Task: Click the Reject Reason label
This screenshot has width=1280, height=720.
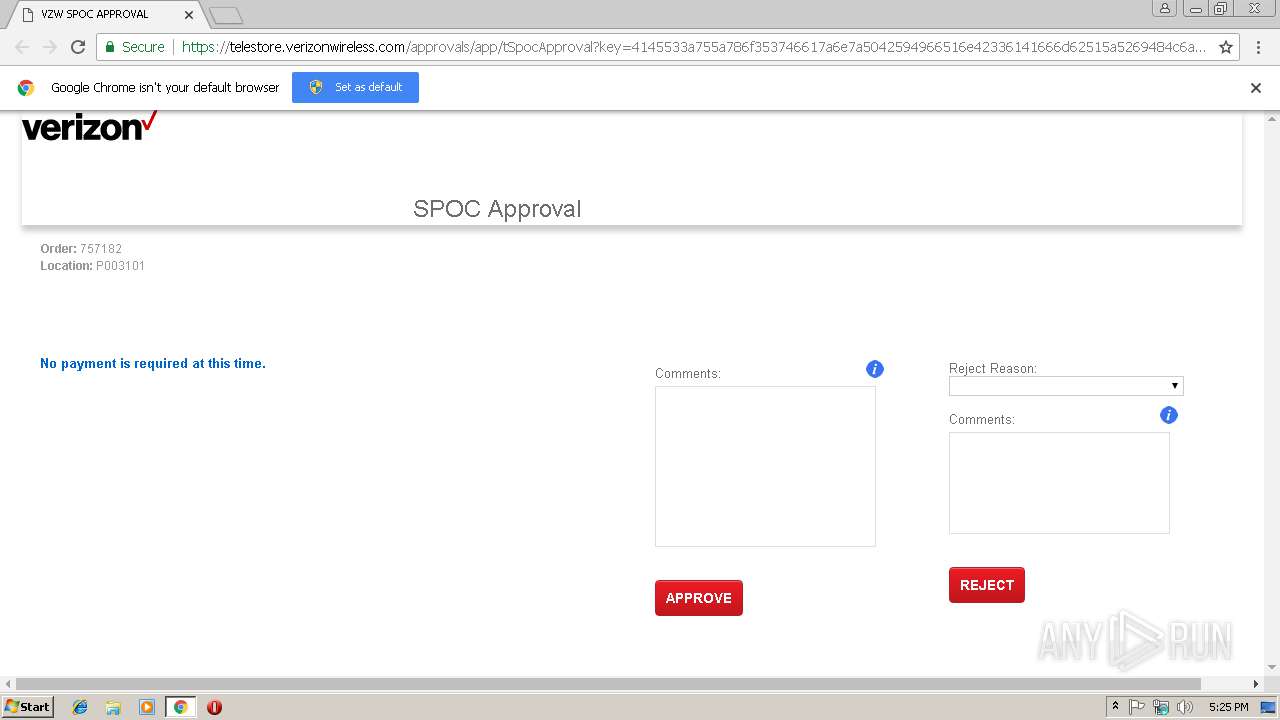Action: (x=993, y=369)
